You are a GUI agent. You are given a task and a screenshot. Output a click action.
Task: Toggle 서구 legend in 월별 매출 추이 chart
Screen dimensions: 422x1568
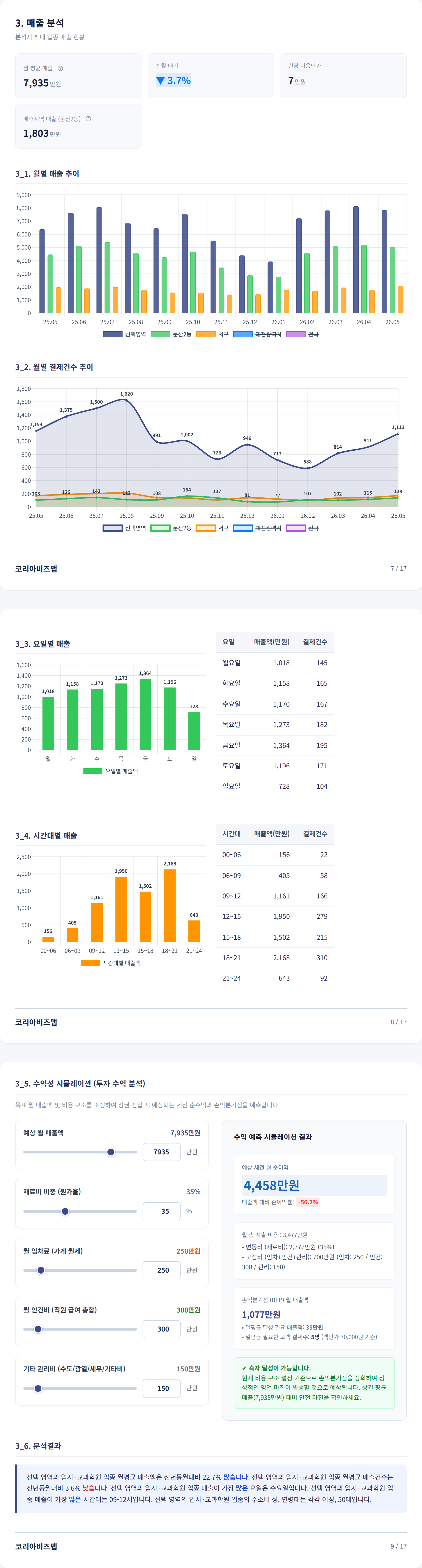point(212,334)
